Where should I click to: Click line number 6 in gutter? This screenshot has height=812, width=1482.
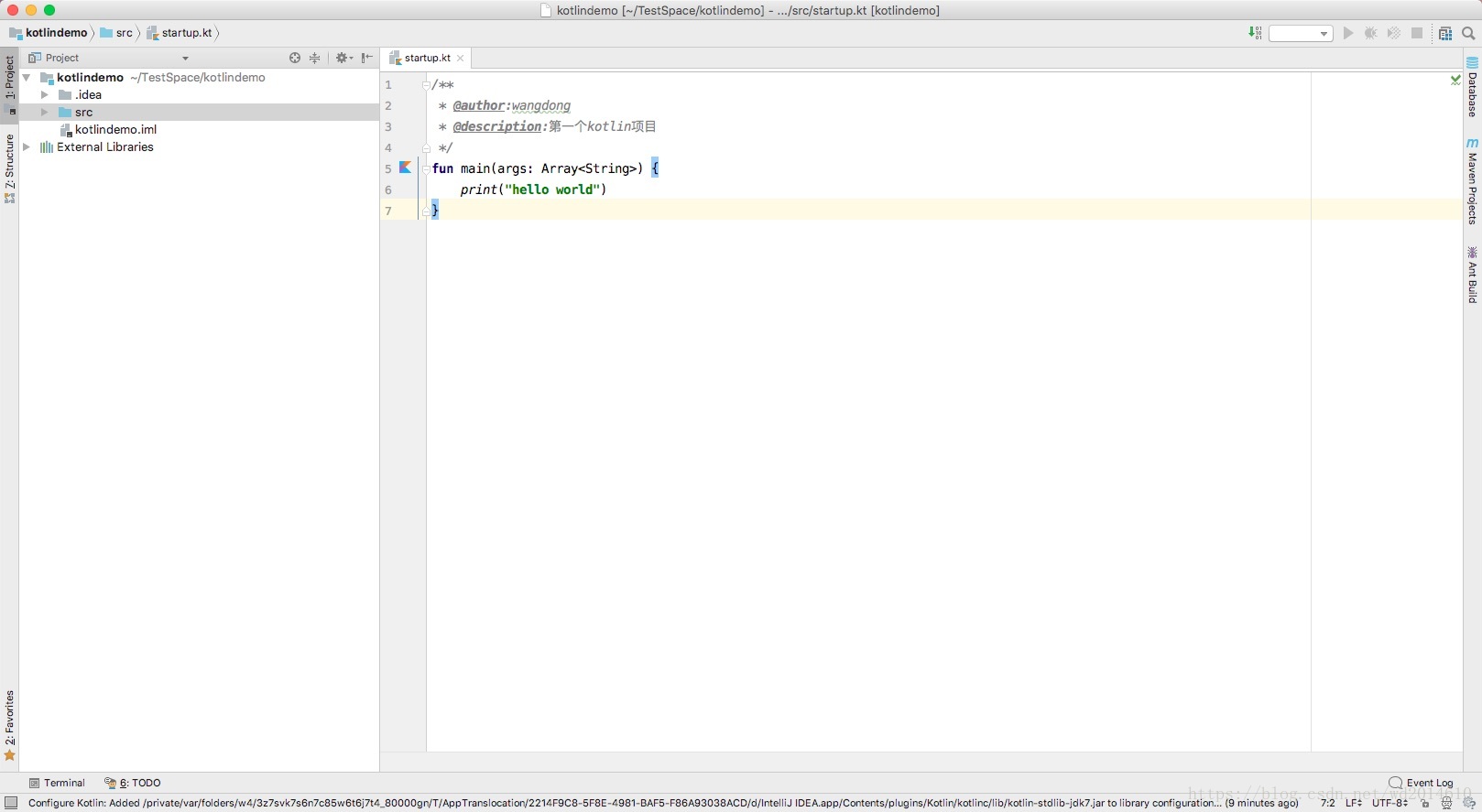click(388, 190)
